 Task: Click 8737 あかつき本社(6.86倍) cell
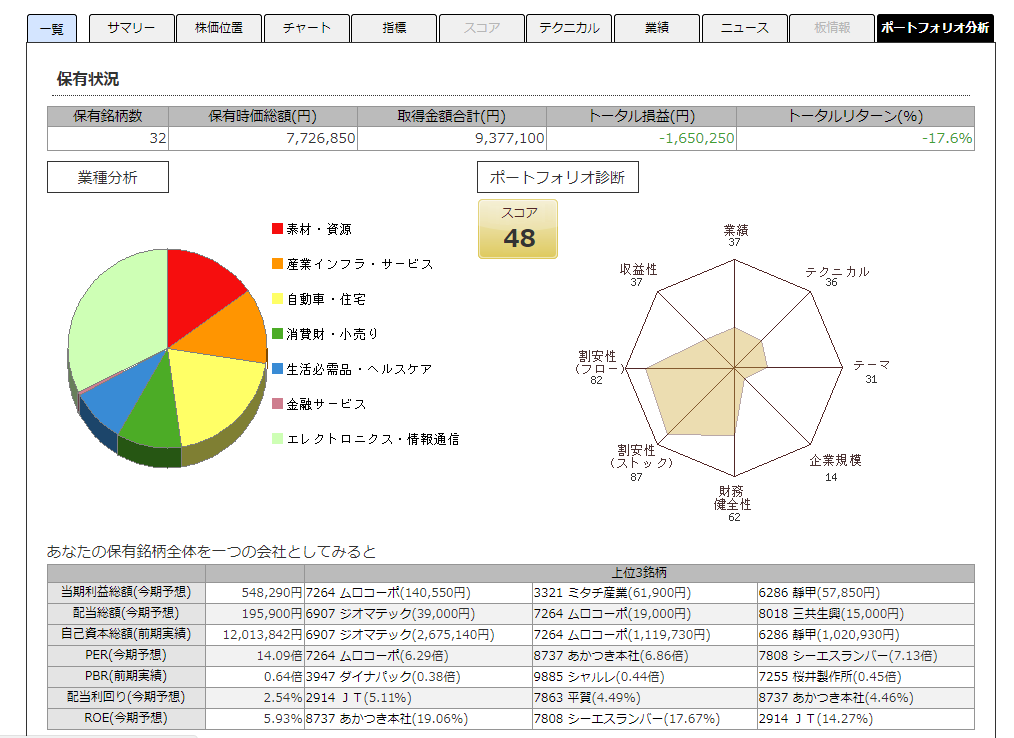(645, 656)
